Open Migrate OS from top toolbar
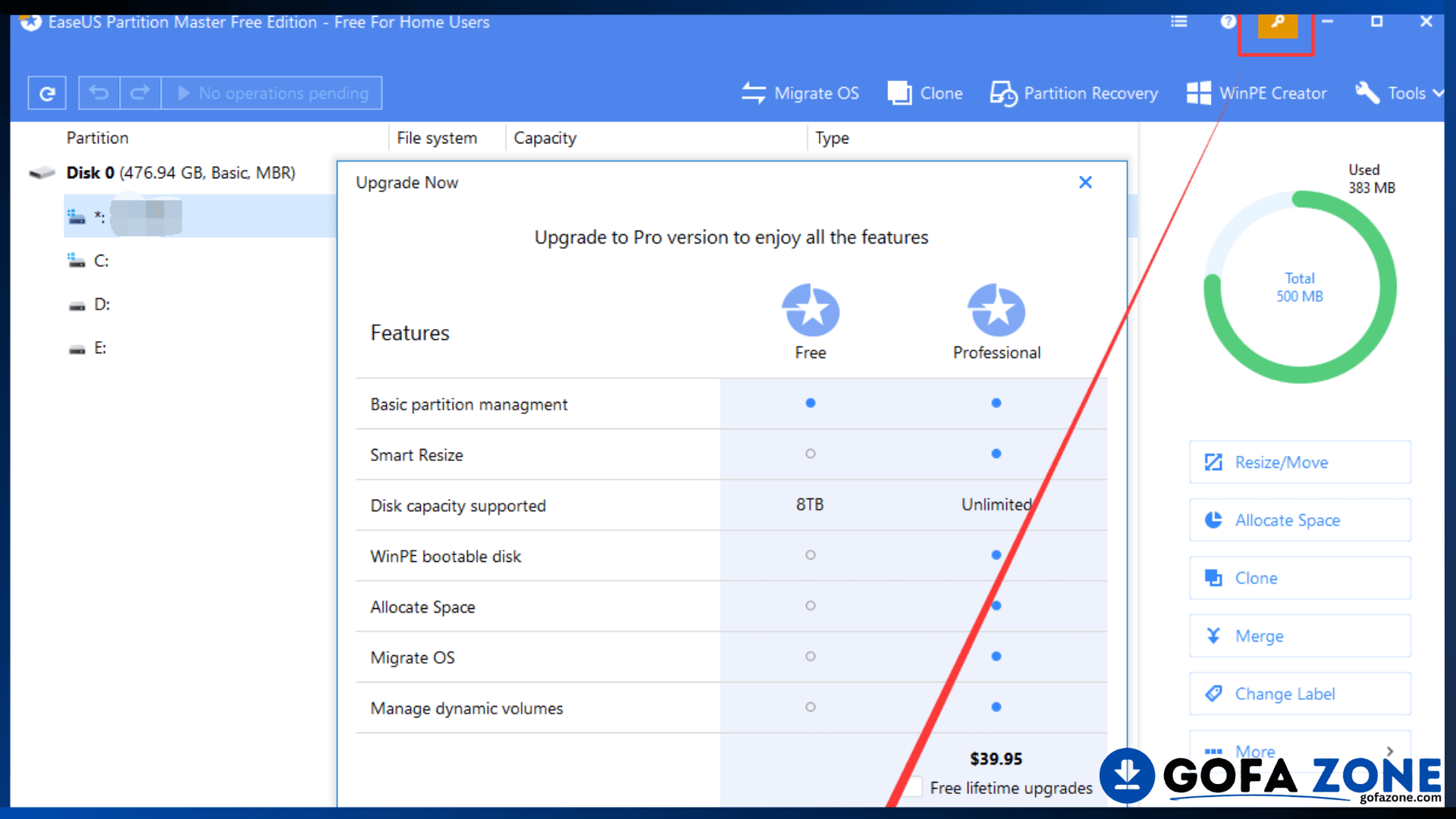 [800, 93]
